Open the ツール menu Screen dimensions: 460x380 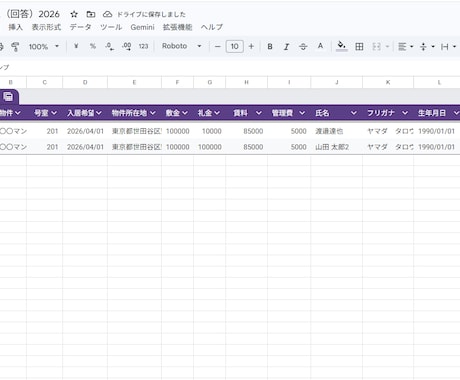click(x=111, y=27)
